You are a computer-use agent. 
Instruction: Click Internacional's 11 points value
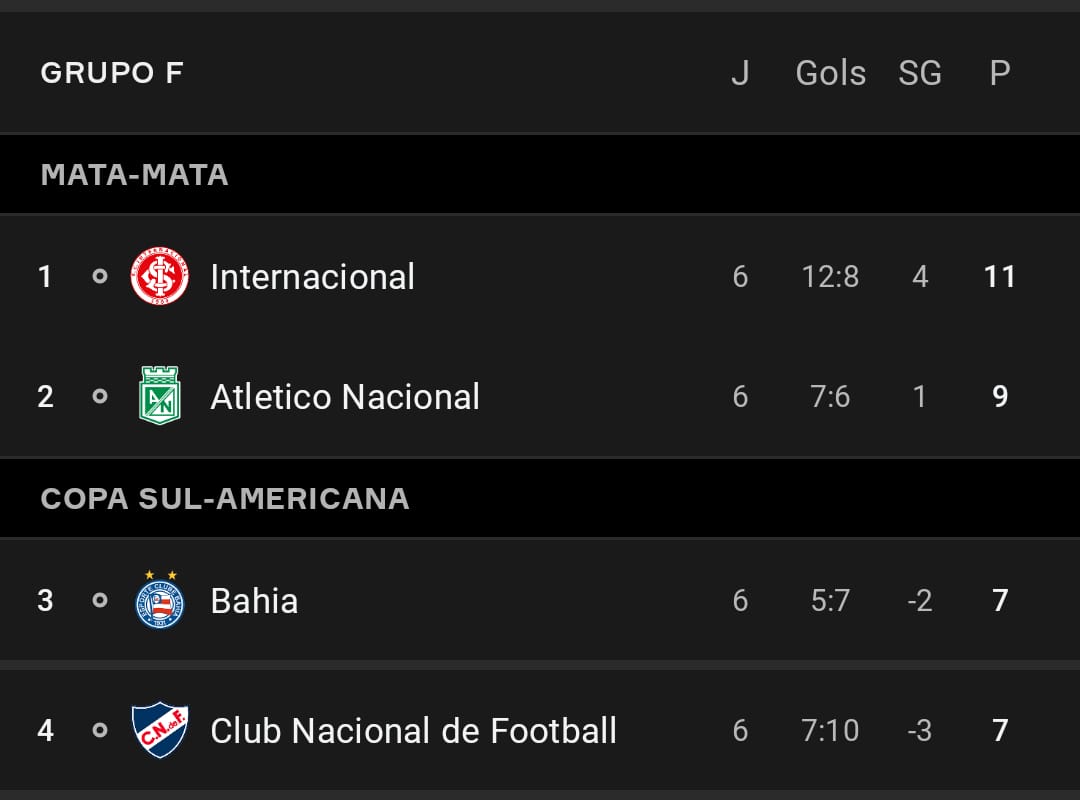click(x=1000, y=276)
